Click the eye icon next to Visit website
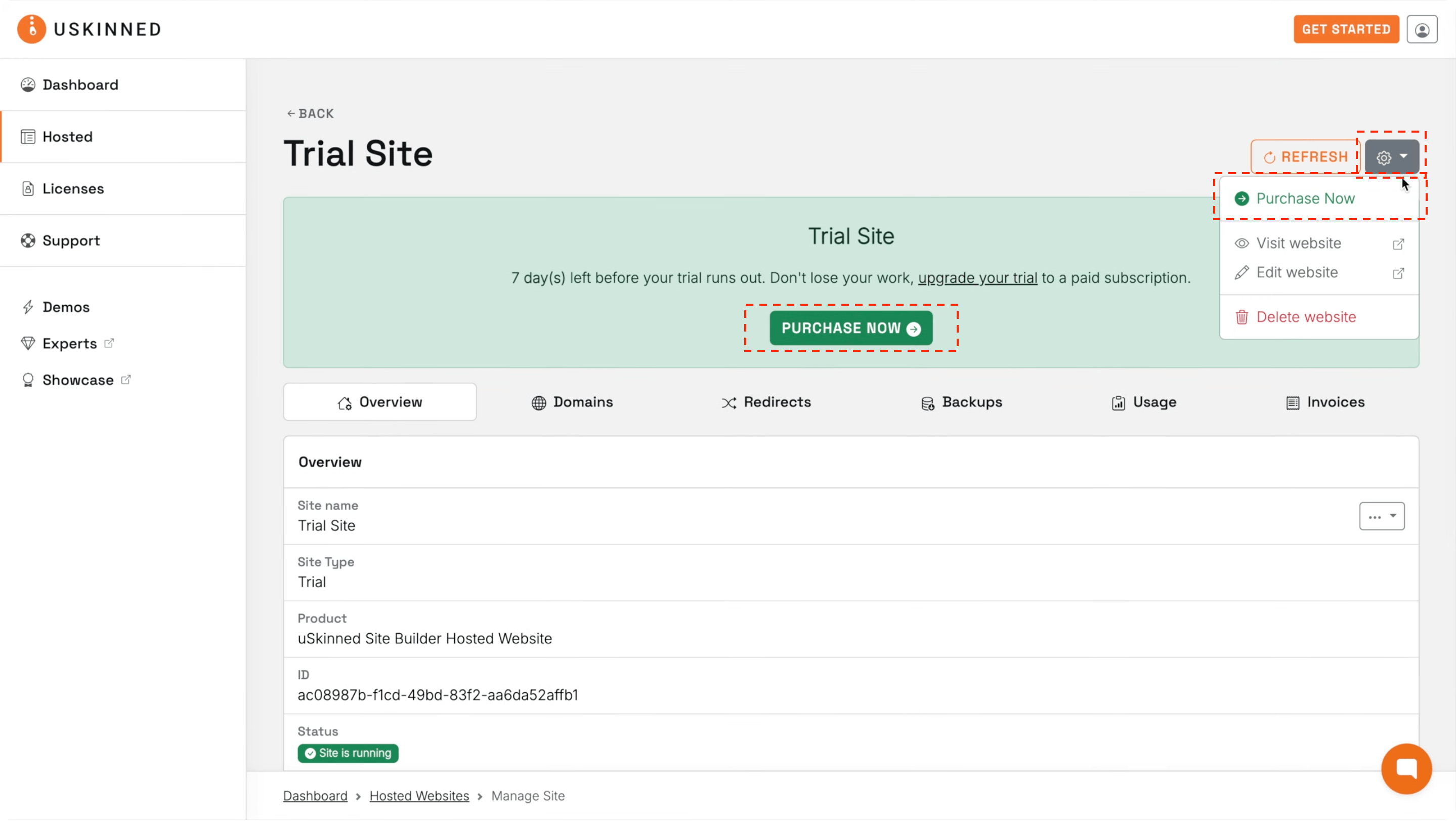 [1241, 243]
